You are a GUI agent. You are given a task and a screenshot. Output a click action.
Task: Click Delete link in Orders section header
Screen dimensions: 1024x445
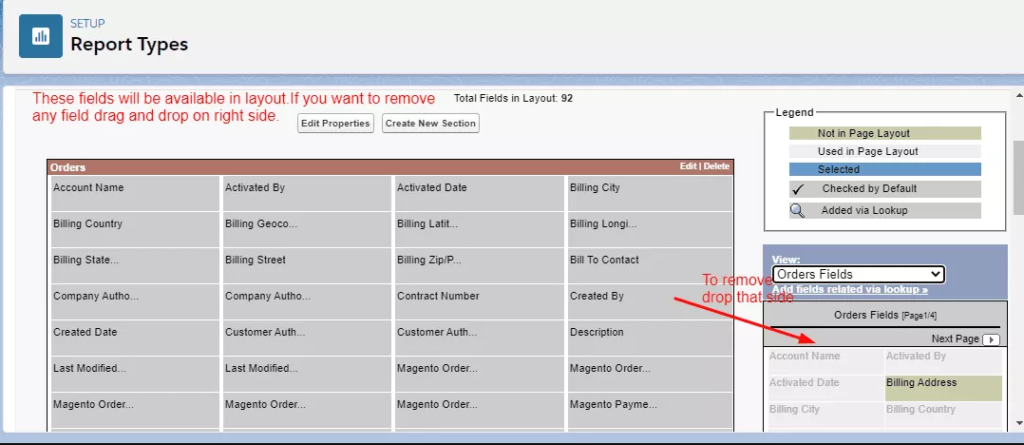tap(716, 167)
